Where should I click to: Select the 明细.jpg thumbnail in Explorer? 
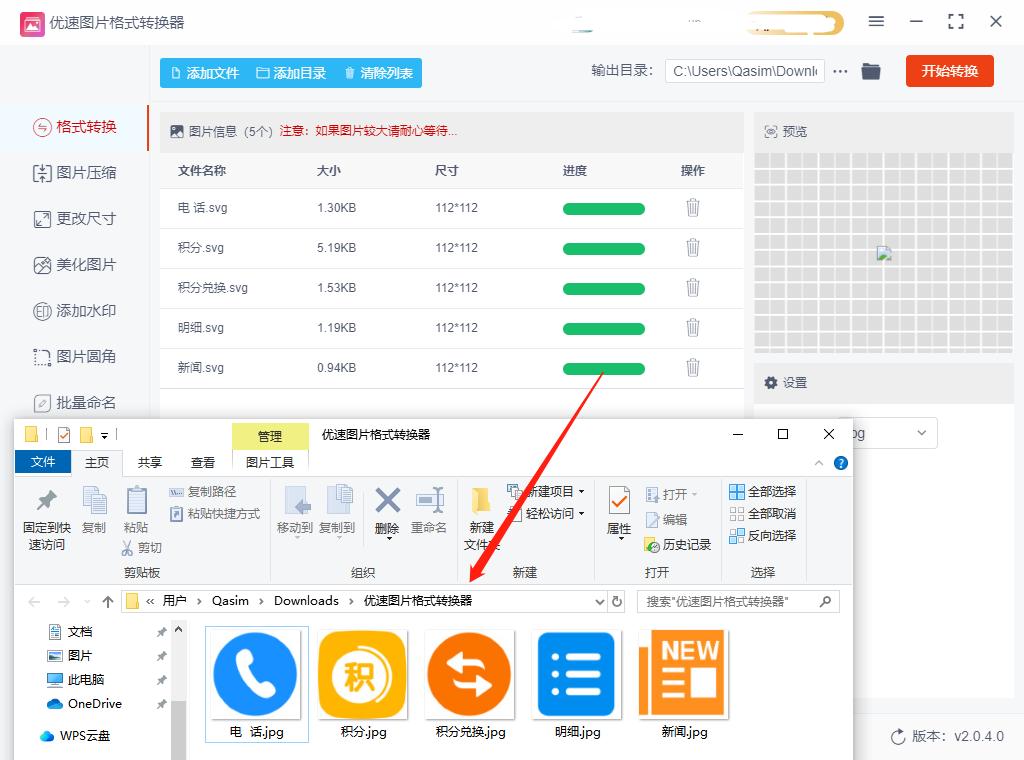[x=576, y=674]
